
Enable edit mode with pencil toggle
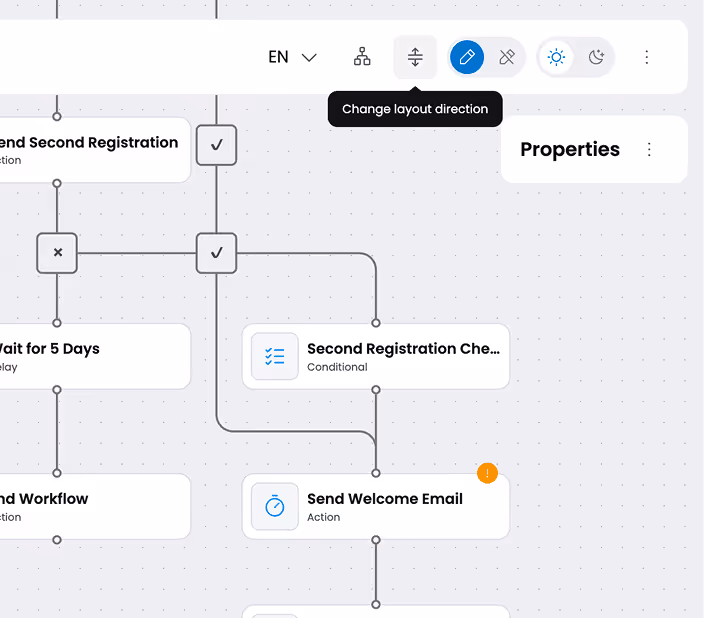(467, 57)
